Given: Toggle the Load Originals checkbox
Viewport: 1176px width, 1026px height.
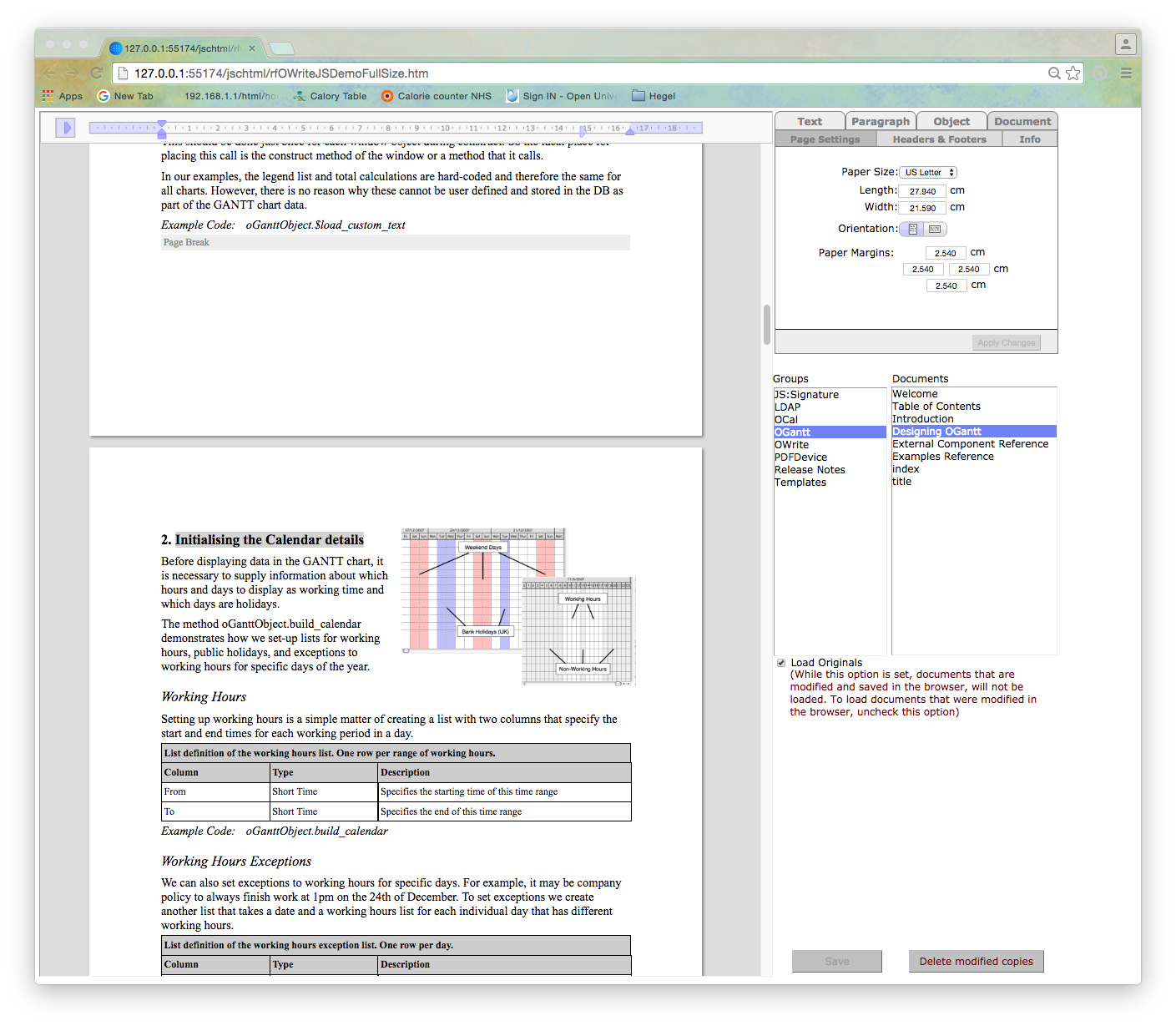Looking at the screenshot, I should coord(781,663).
